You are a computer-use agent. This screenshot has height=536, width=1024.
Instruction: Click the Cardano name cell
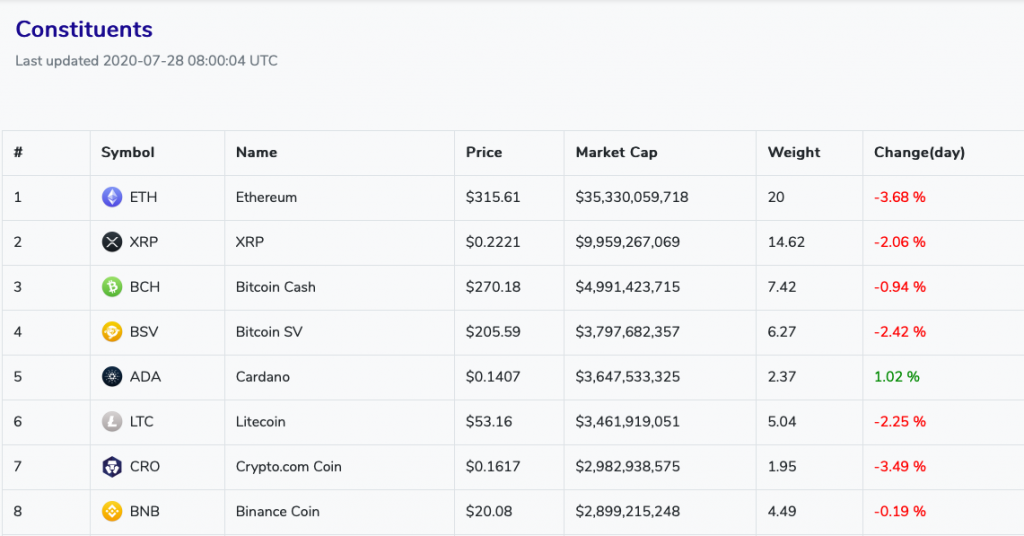pyautogui.click(x=263, y=377)
